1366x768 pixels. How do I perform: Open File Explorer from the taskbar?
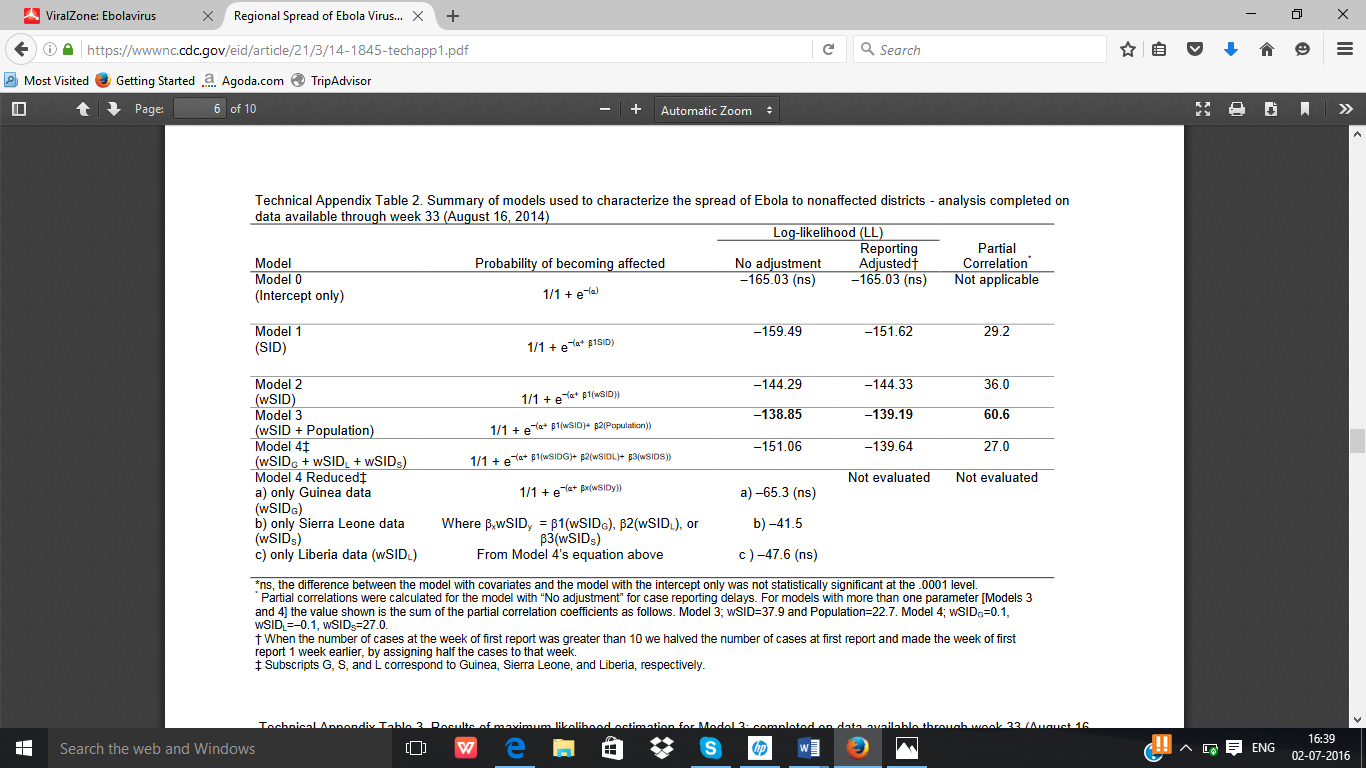564,748
